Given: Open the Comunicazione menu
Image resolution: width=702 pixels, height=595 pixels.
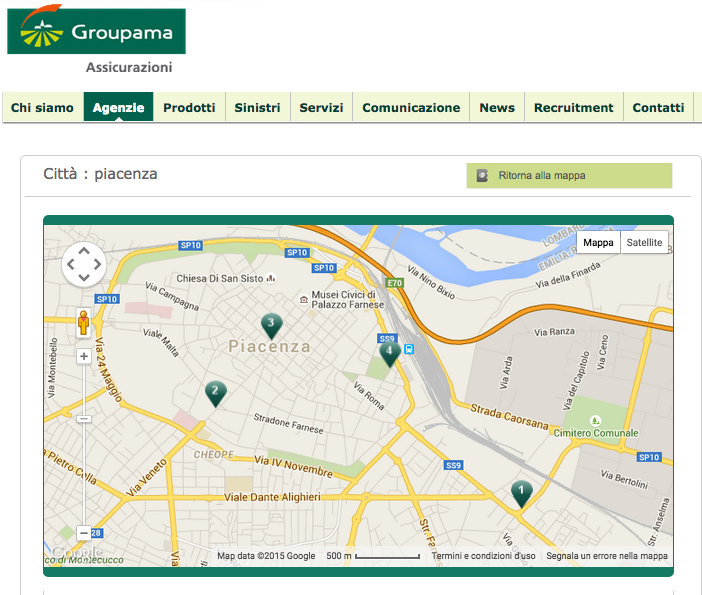Looking at the screenshot, I should click(411, 107).
